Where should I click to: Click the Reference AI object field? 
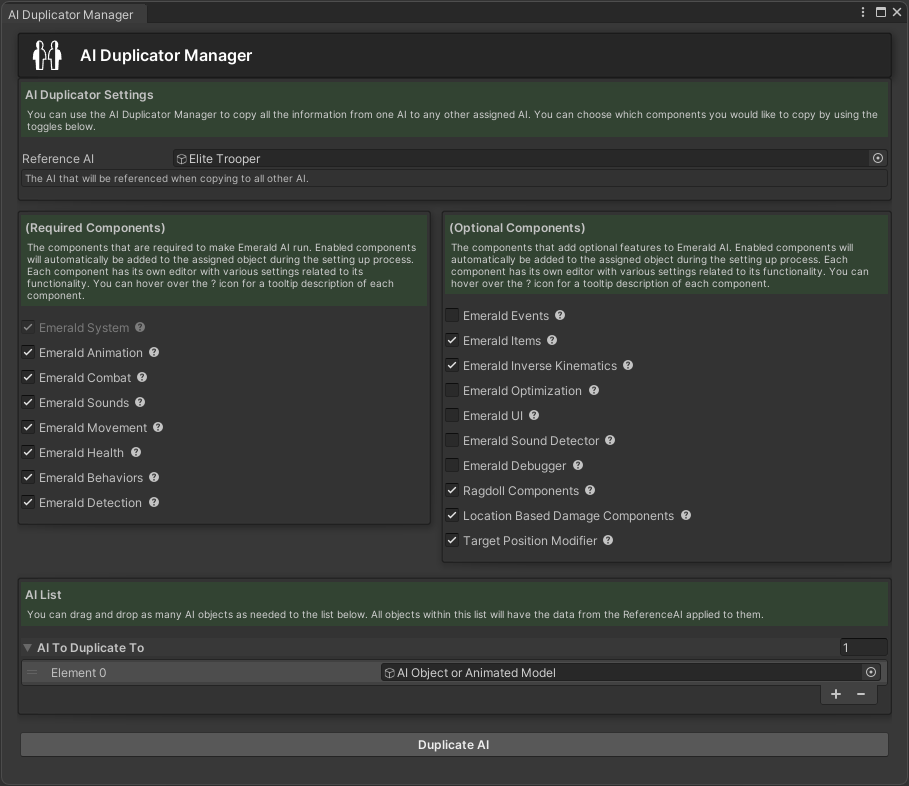tap(530, 158)
